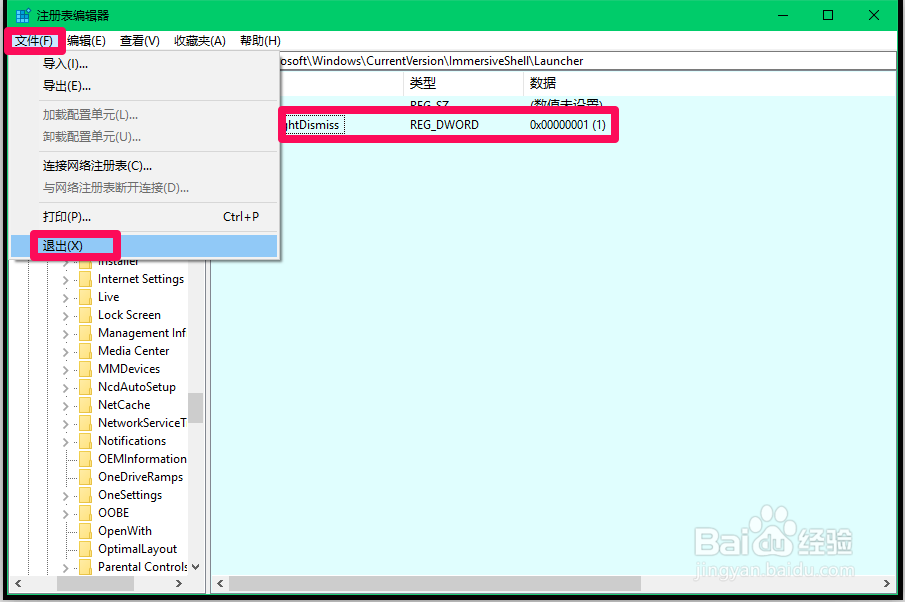Select the Lock Screen key
The image size is (905, 602).
tap(129, 315)
